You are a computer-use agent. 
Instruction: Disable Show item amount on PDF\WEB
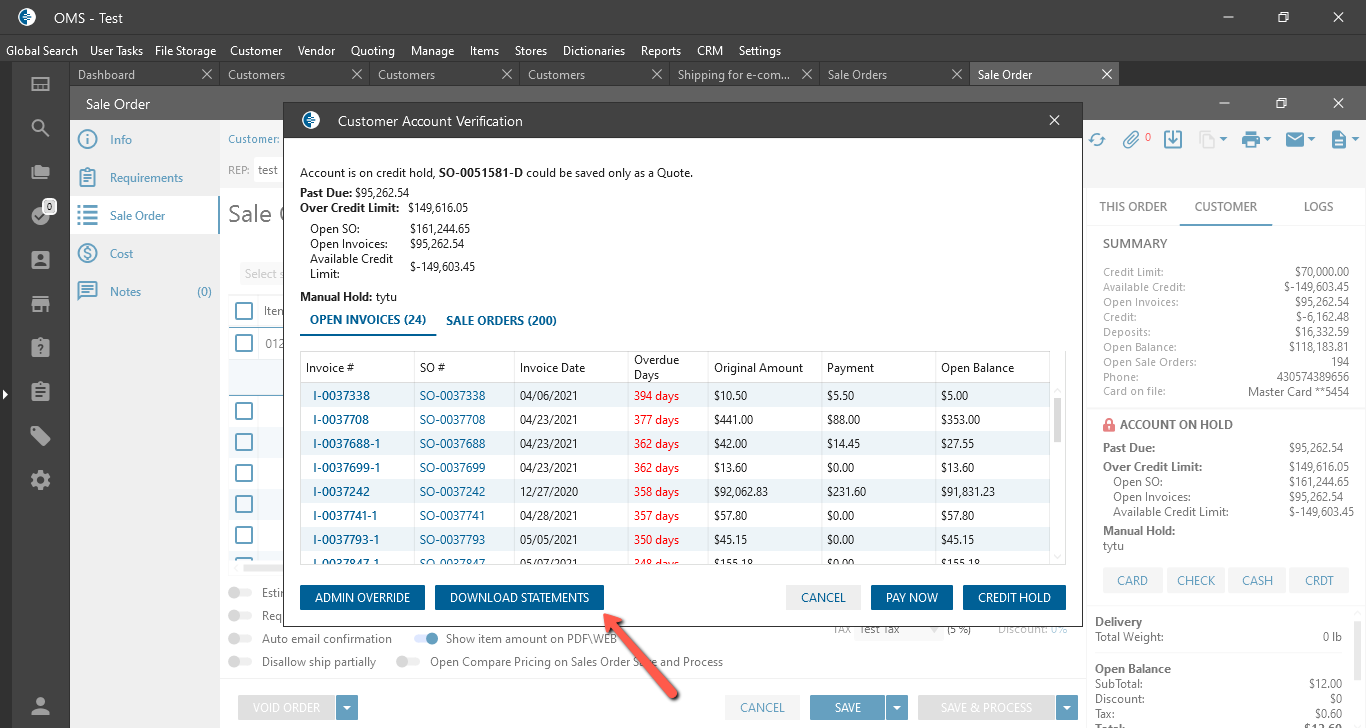pos(426,639)
